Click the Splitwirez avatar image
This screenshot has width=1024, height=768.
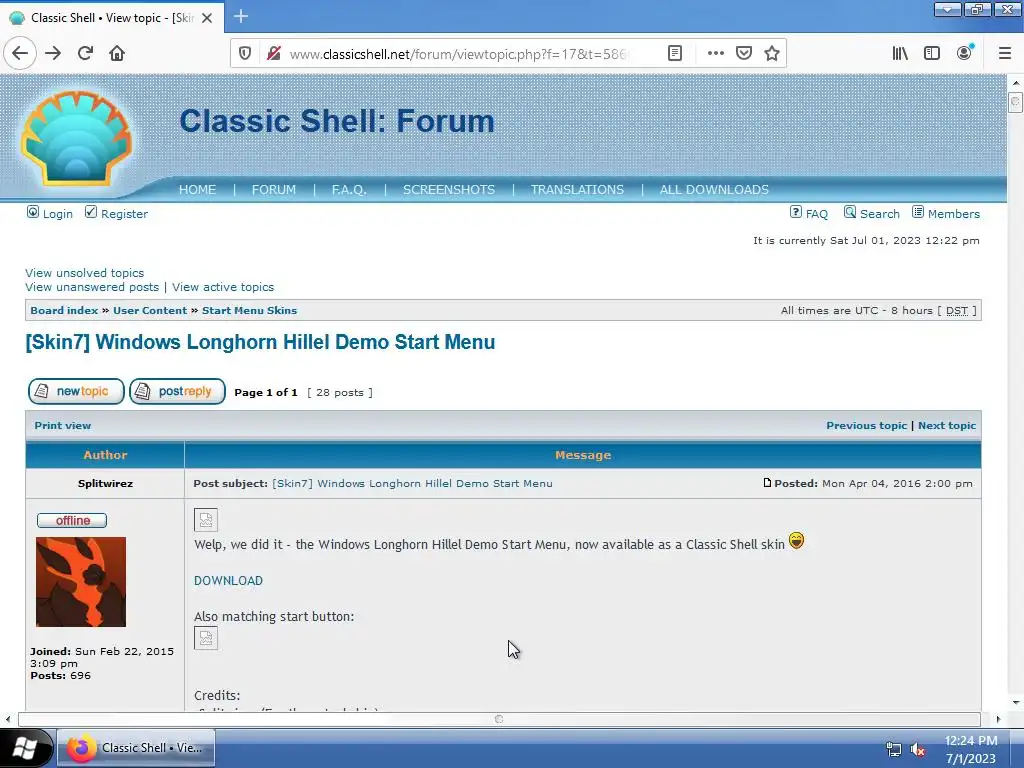pyautogui.click(x=81, y=582)
